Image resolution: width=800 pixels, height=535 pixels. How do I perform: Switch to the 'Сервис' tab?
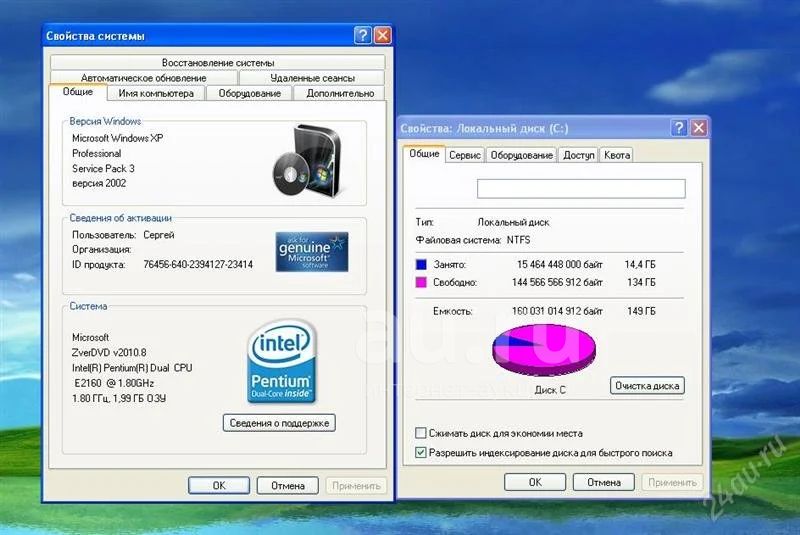[465, 155]
